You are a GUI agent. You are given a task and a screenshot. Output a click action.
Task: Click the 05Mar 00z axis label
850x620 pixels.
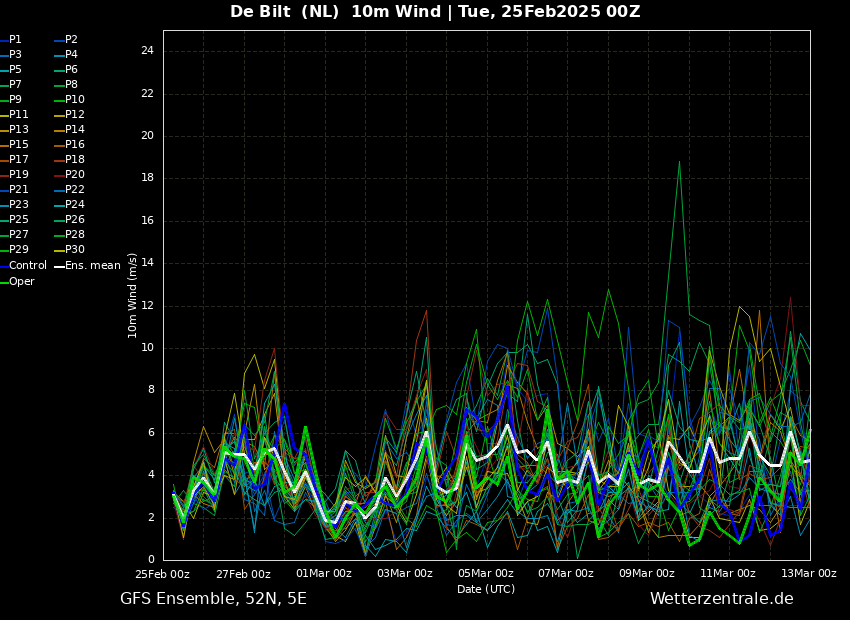pos(486,573)
